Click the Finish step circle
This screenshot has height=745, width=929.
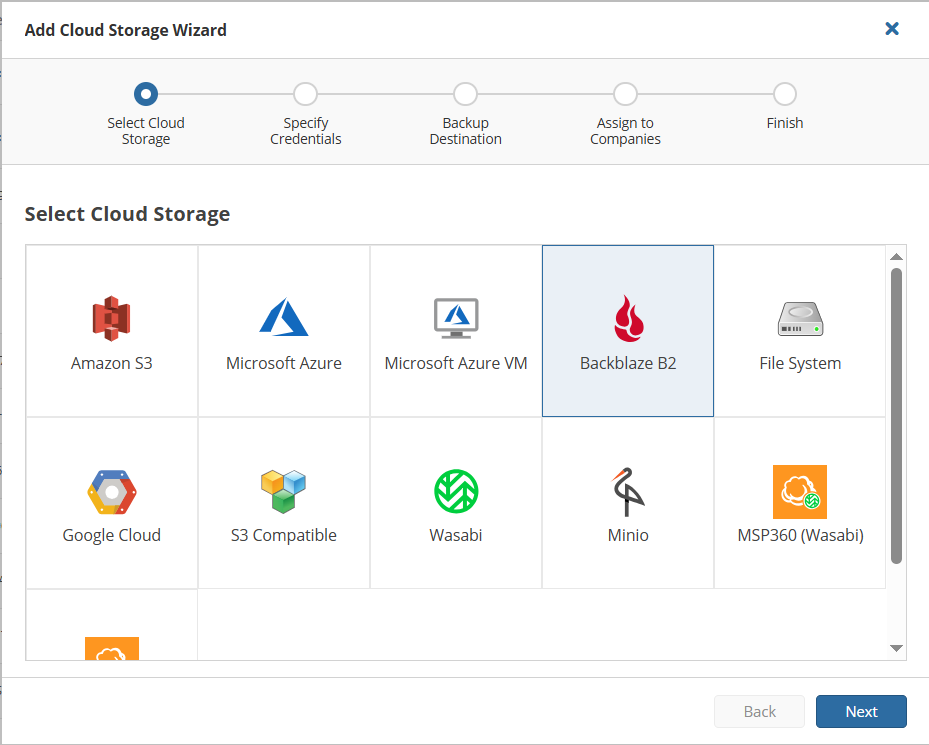pyautogui.click(x=785, y=94)
